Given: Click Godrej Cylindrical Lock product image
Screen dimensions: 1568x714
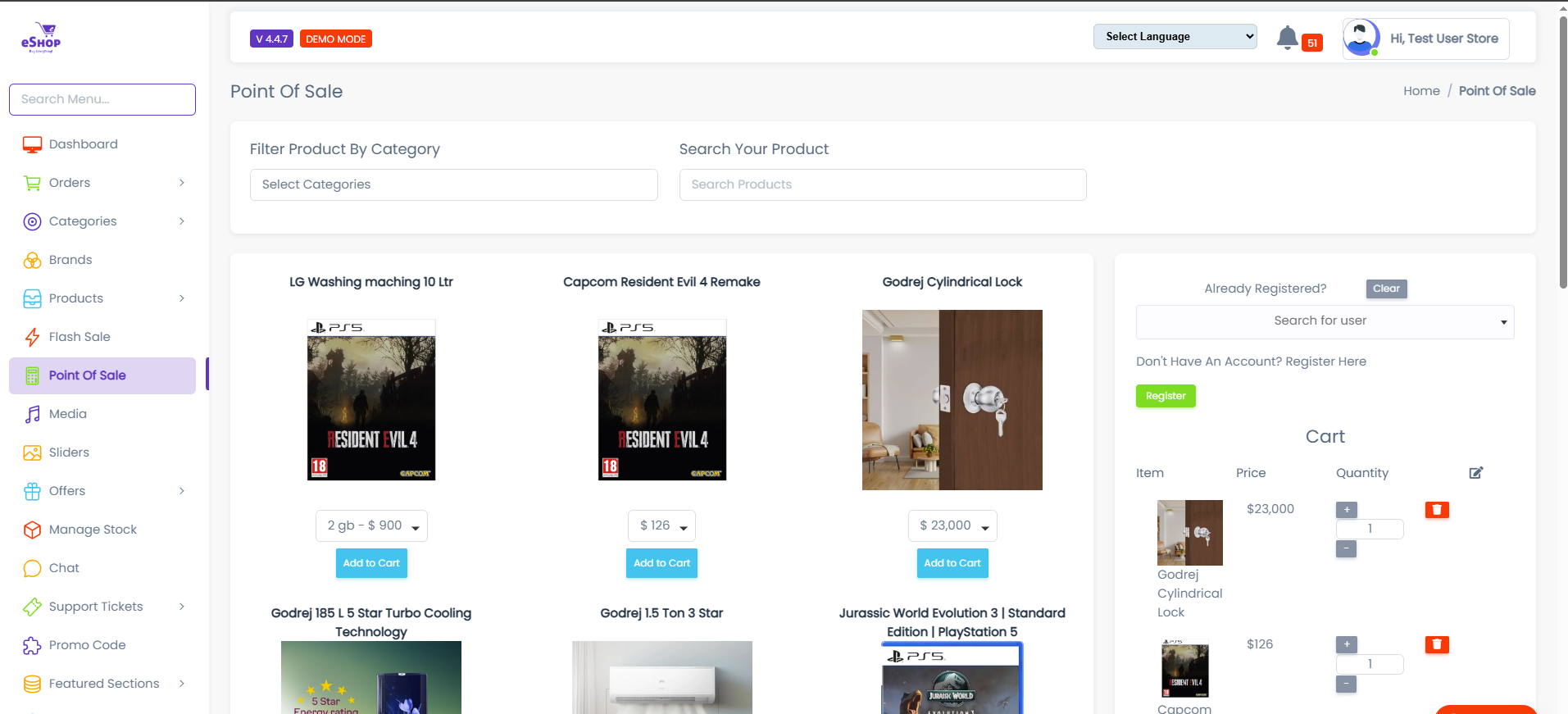Looking at the screenshot, I should tap(952, 400).
